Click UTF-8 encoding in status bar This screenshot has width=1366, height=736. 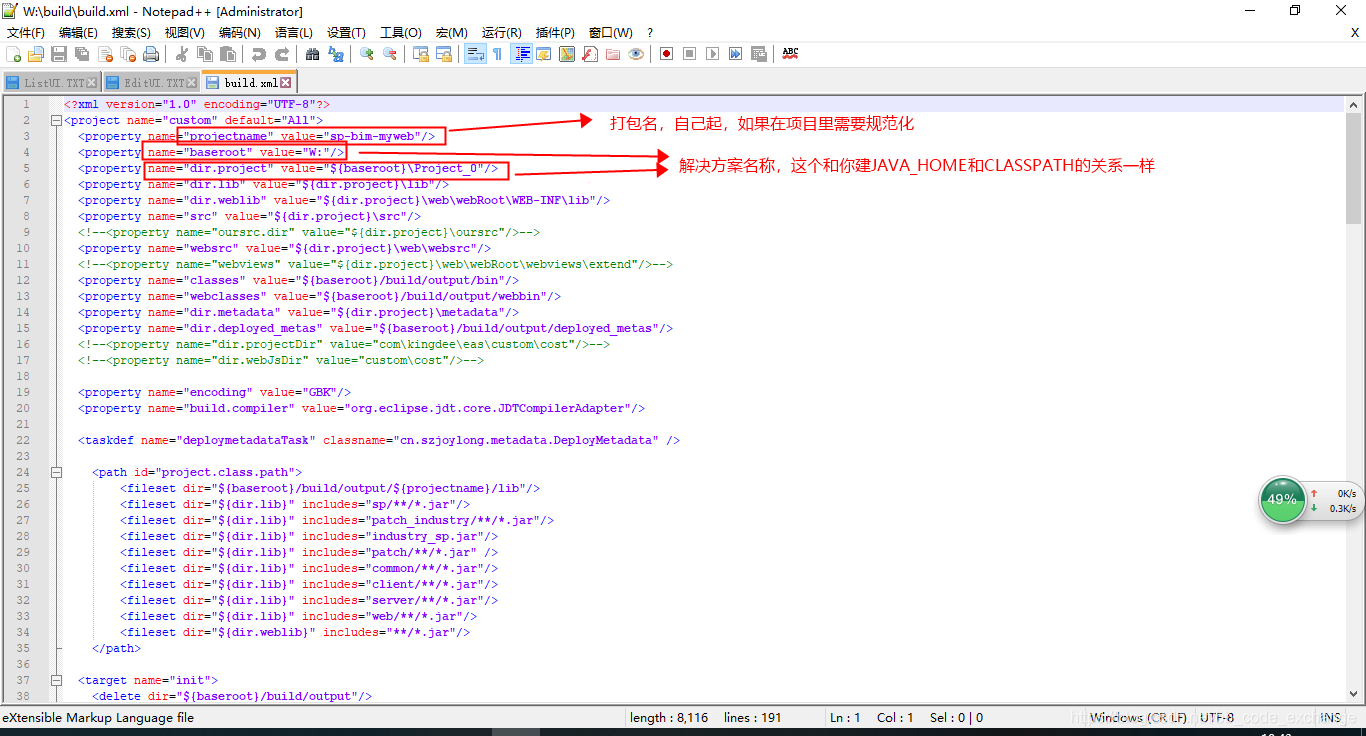tap(1217, 718)
